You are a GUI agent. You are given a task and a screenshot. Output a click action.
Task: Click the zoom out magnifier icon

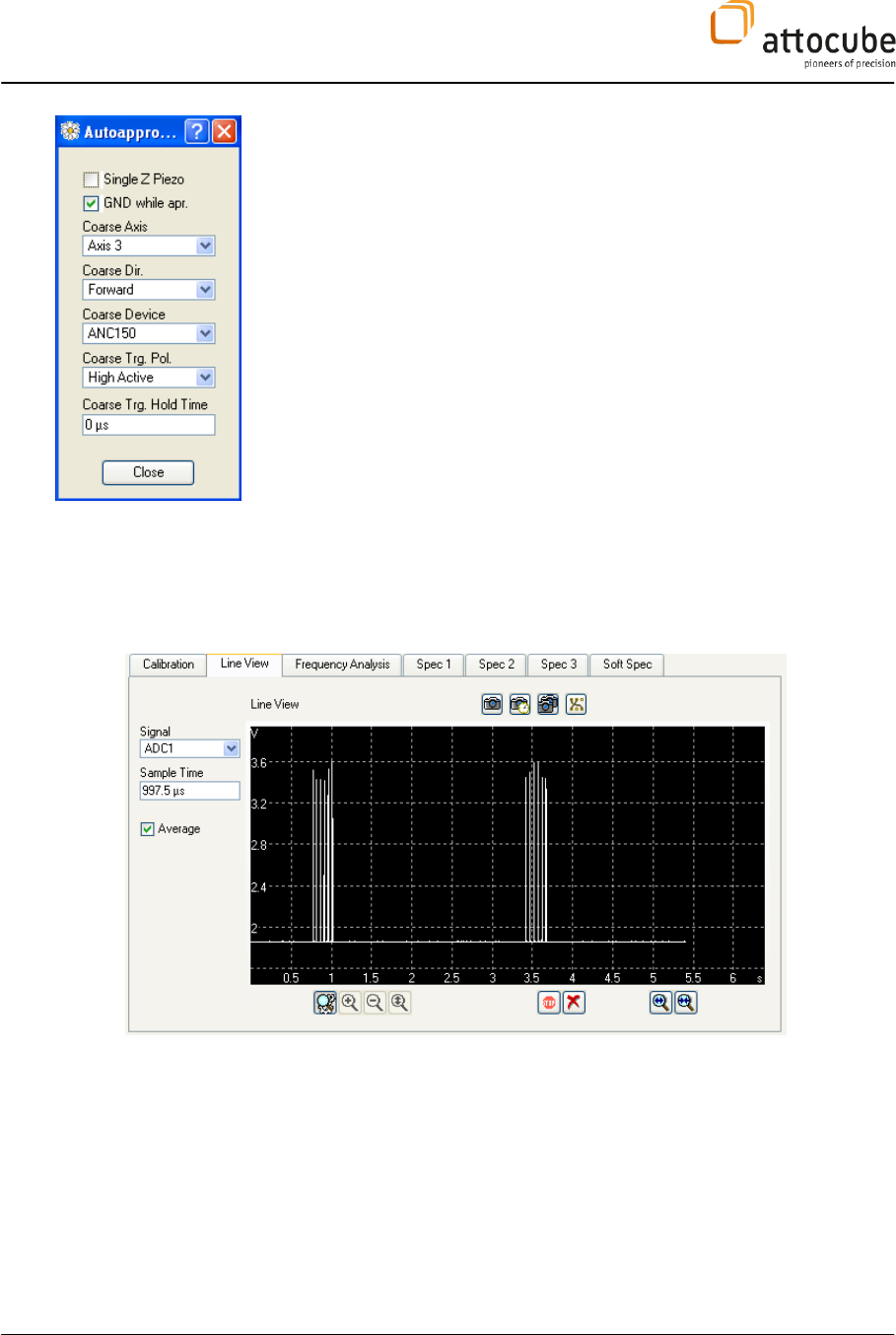[375, 1003]
